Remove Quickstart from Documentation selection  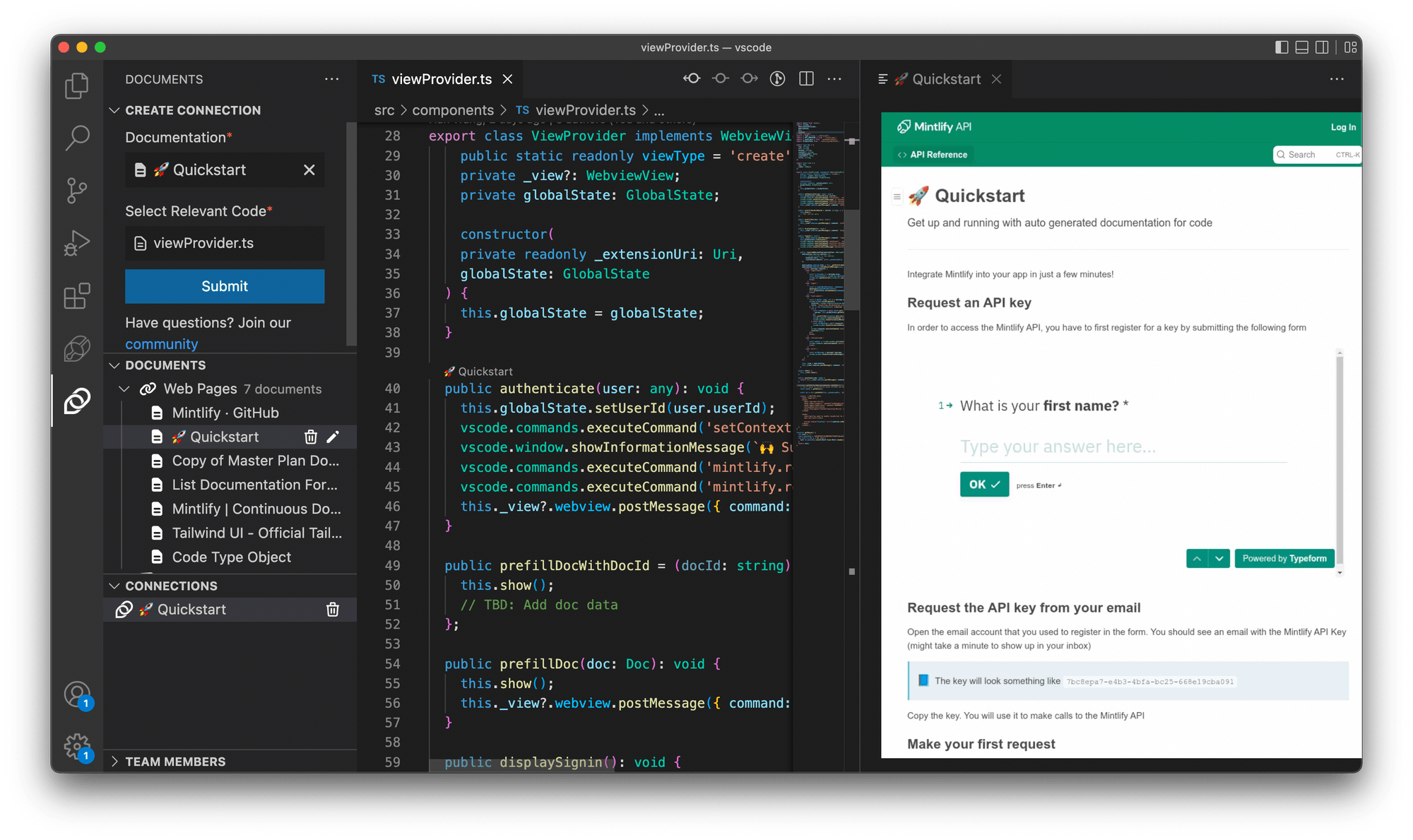click(x=309, y=170)
